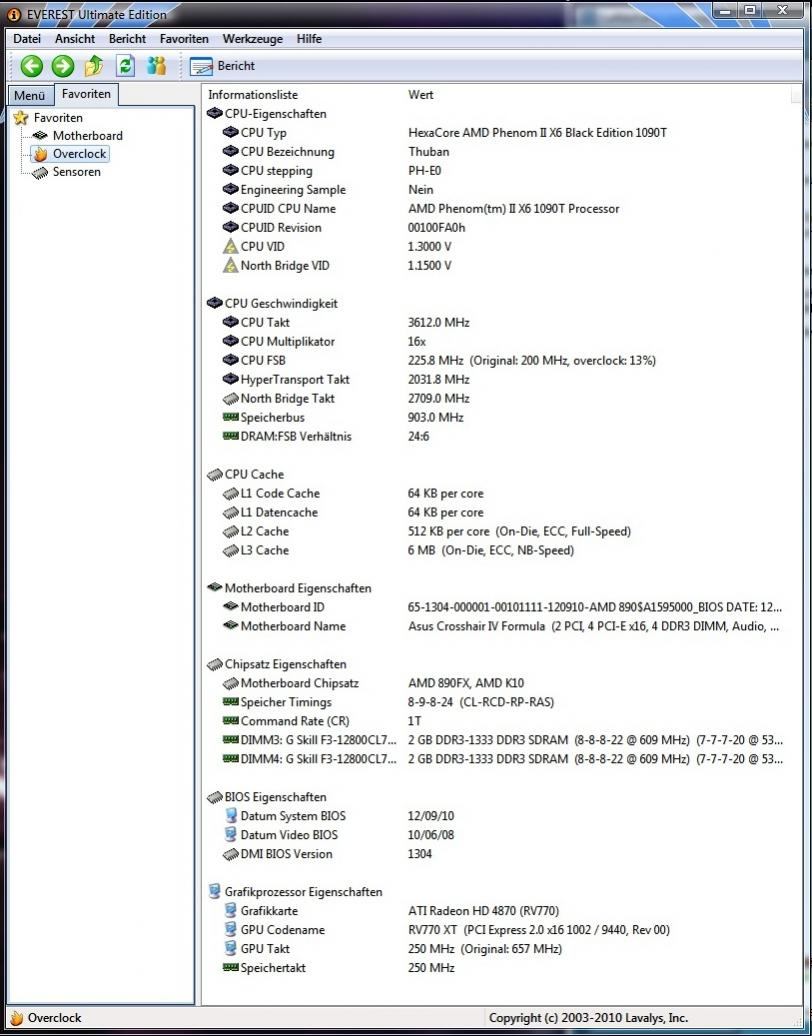The width and height of the screenshot is (812, 1036).
Task: Click the CPU Takt row icon
Action: pos(231,322)
